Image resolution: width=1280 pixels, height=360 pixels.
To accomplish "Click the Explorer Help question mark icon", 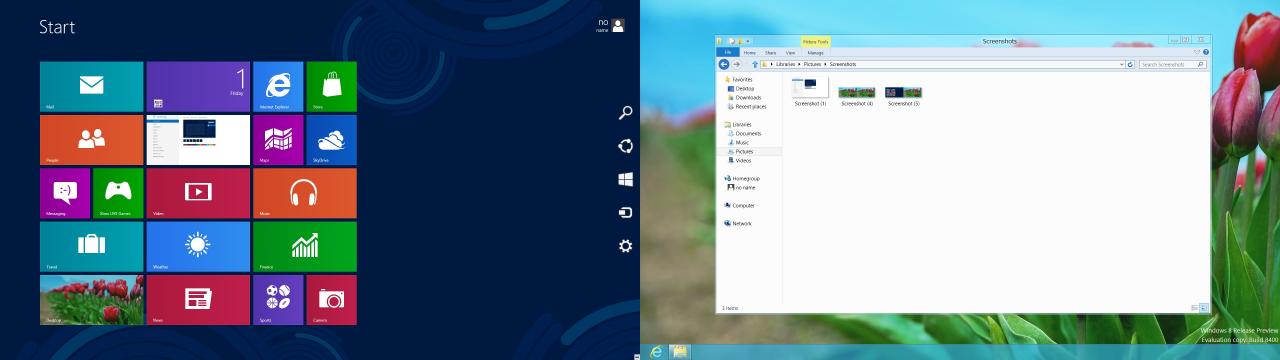I will click(x=1206, y=52).
